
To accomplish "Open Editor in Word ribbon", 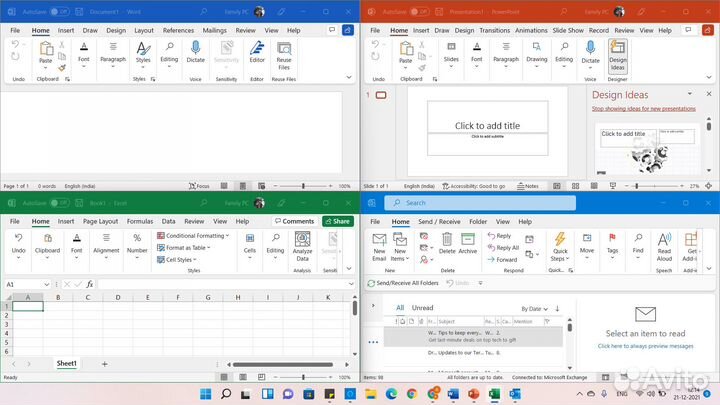I will pos(257,51).
